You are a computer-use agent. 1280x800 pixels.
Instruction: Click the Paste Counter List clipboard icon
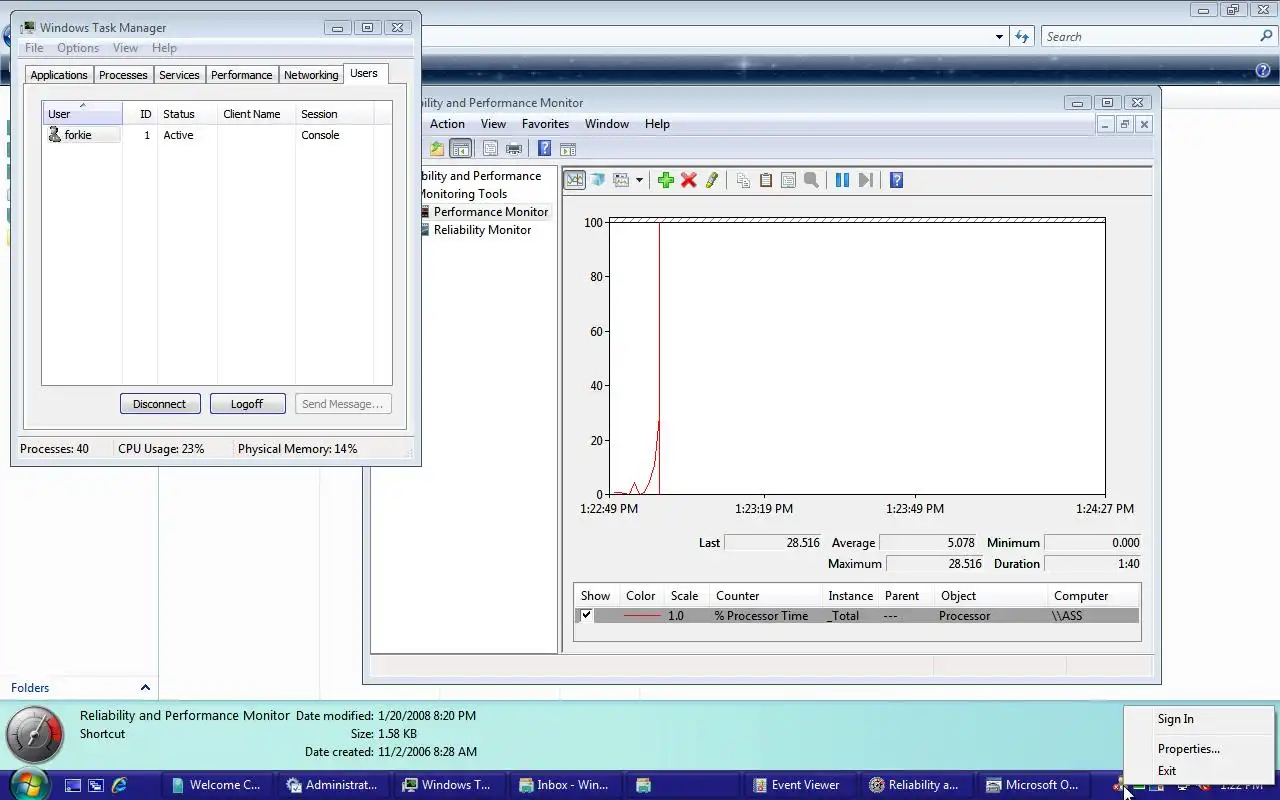click(x=766, y=180)
